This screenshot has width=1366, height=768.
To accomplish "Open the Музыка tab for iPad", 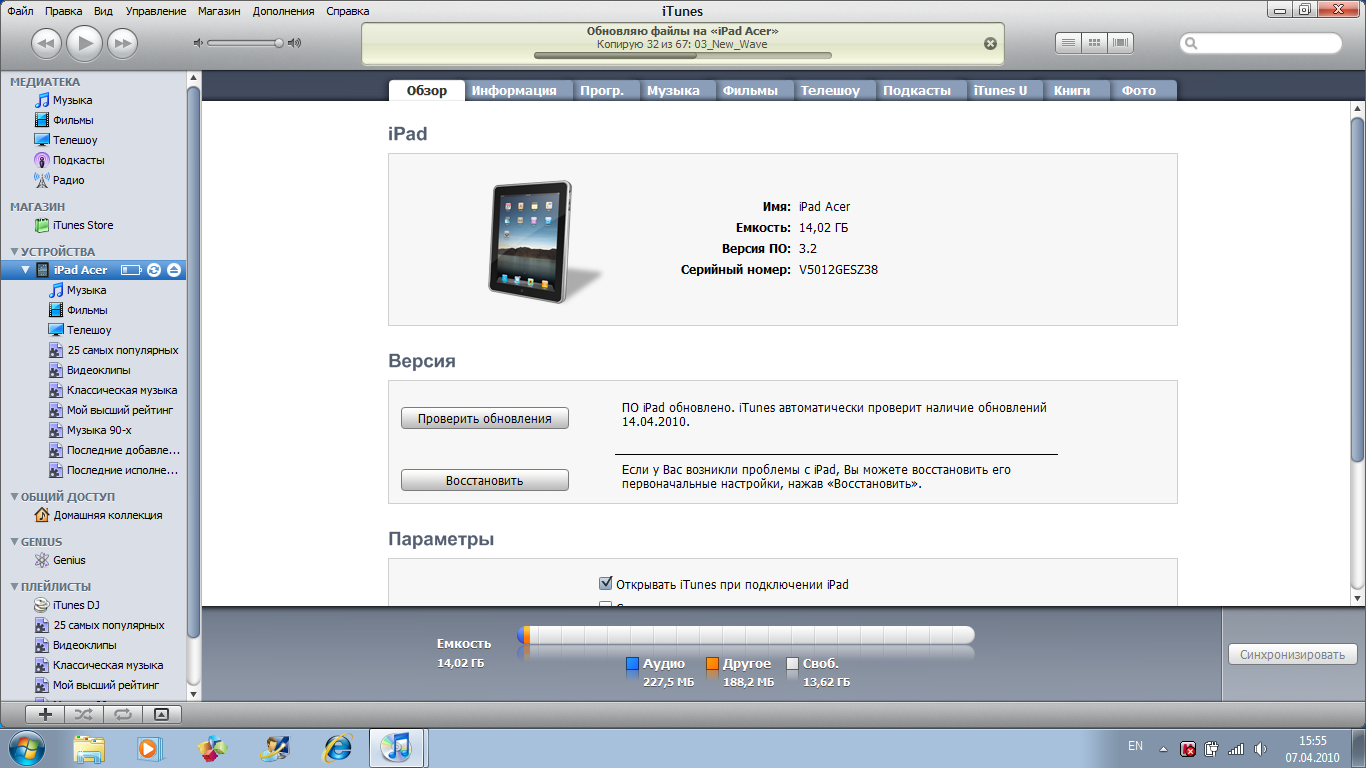I will coord(672,90).
